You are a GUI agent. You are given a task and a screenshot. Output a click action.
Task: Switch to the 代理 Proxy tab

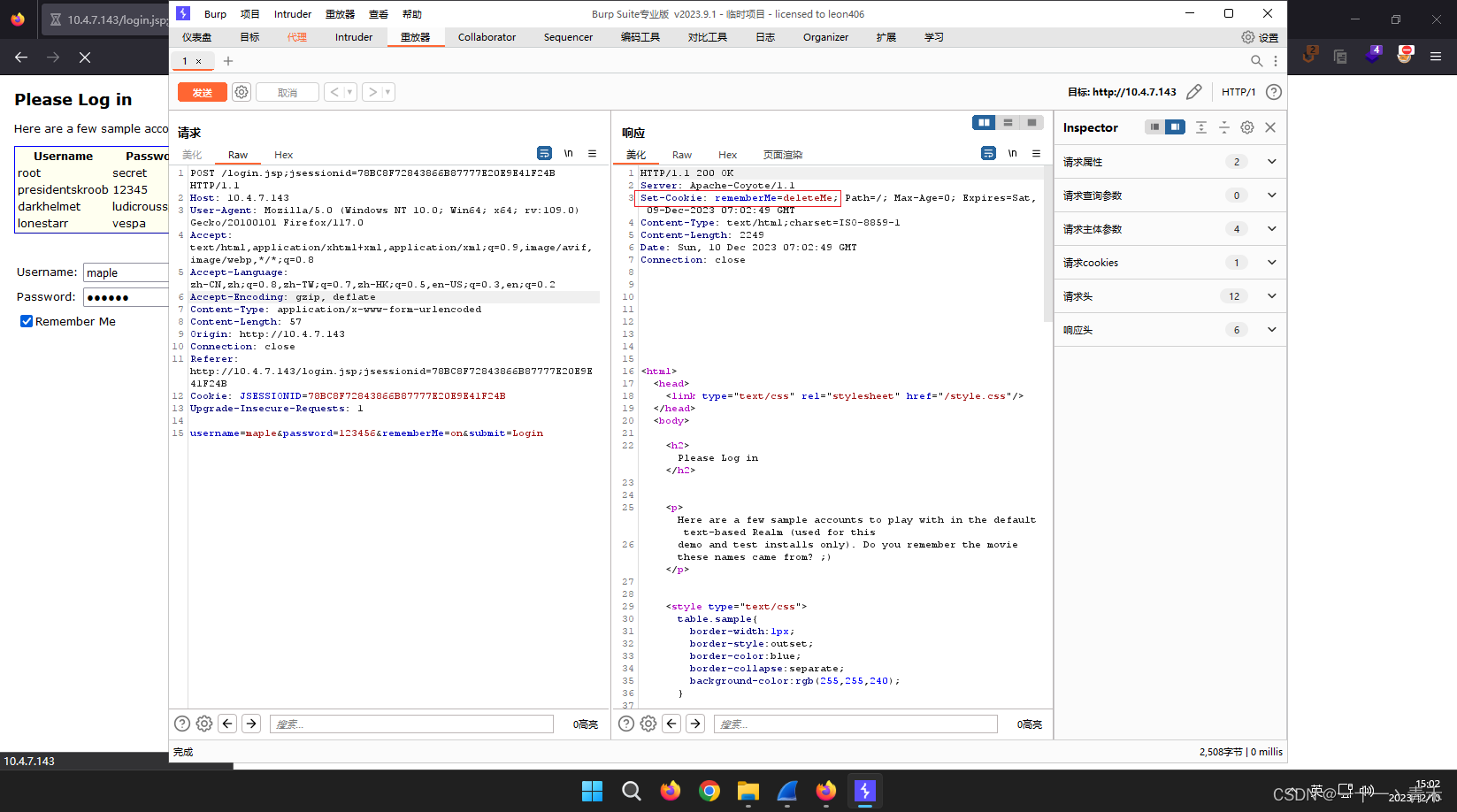(x=296, y=37)
